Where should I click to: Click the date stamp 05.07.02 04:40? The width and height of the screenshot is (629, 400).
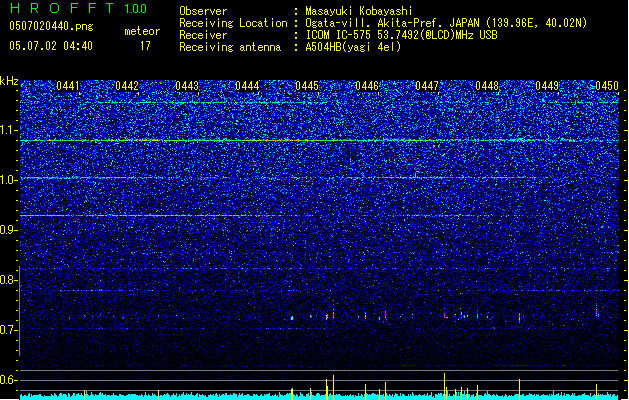point(51,45)
